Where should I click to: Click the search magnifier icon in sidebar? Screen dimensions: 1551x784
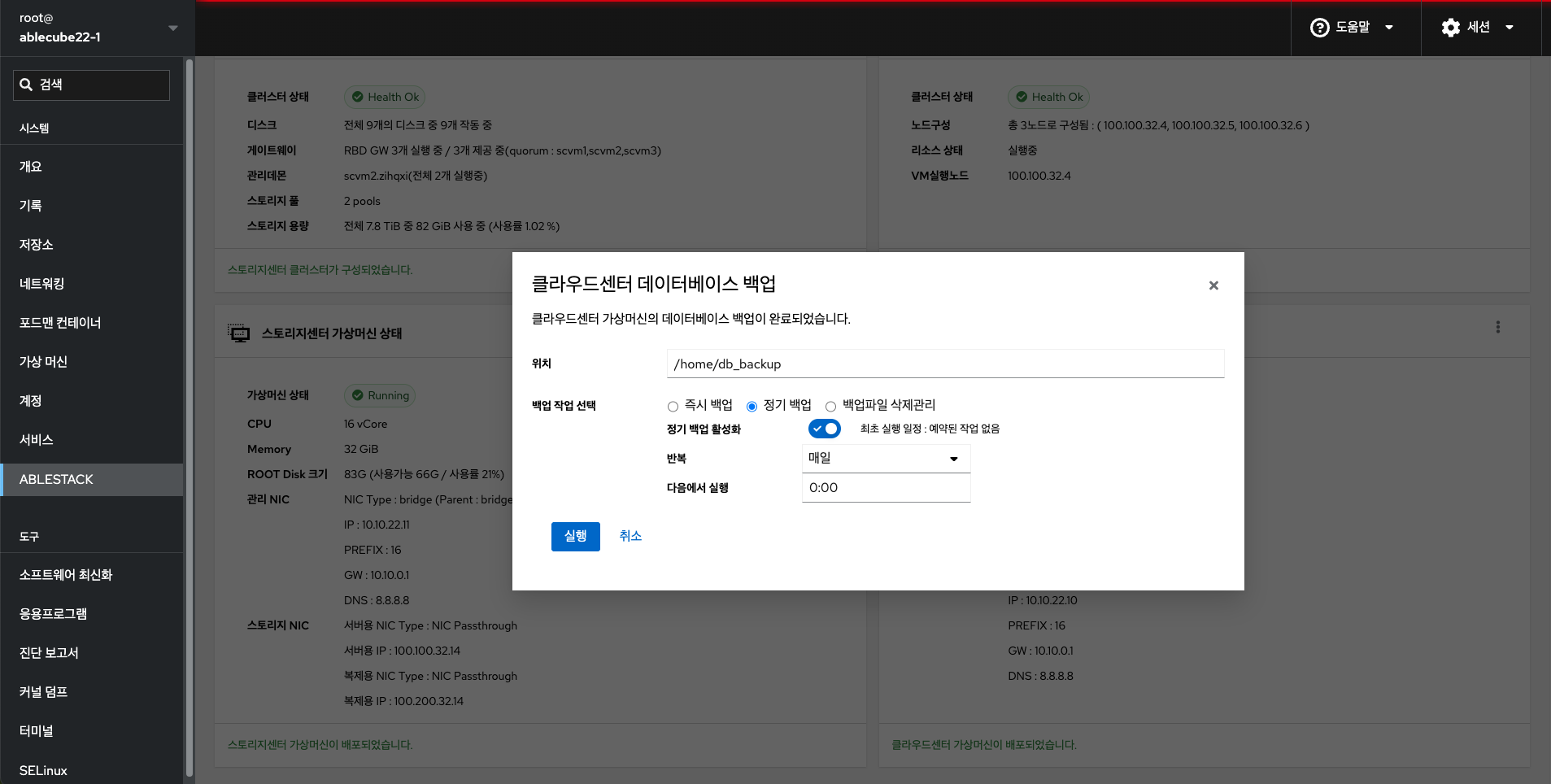click(x=27, y=85)
